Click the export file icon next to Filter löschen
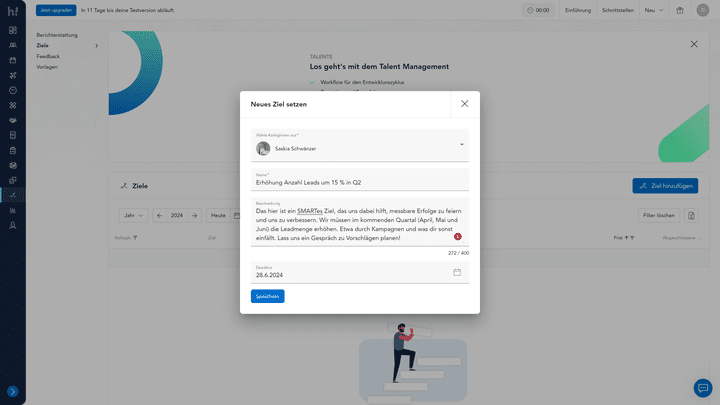 click(691, 215)
